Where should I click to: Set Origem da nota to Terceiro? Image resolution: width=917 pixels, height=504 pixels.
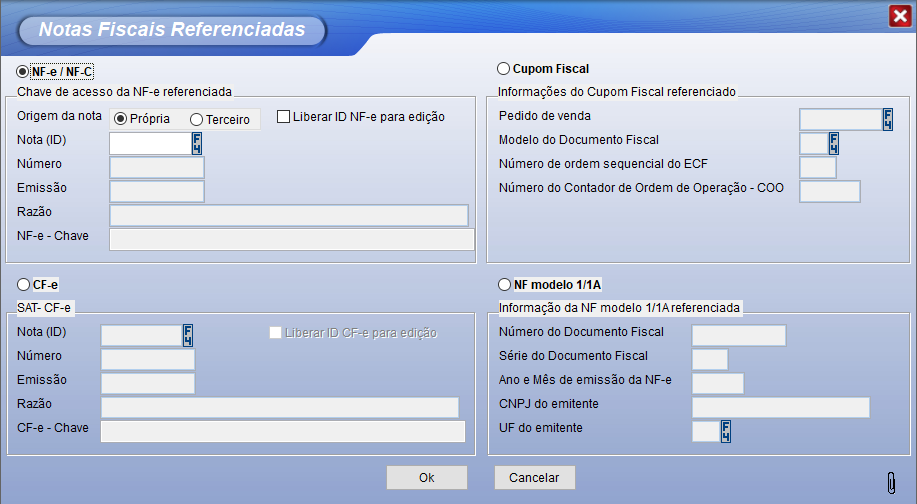tap(196, 119)
